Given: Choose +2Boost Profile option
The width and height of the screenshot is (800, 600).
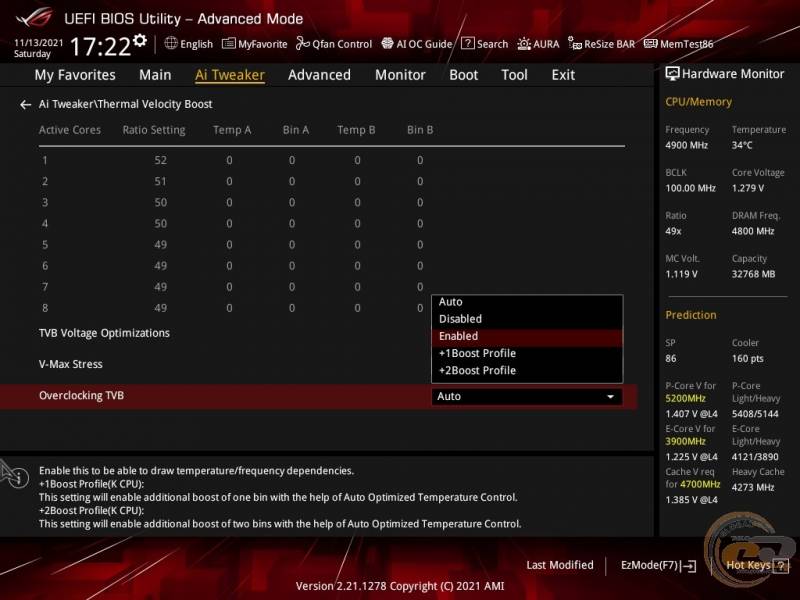Looking at the screenshot, I should 527,371.
